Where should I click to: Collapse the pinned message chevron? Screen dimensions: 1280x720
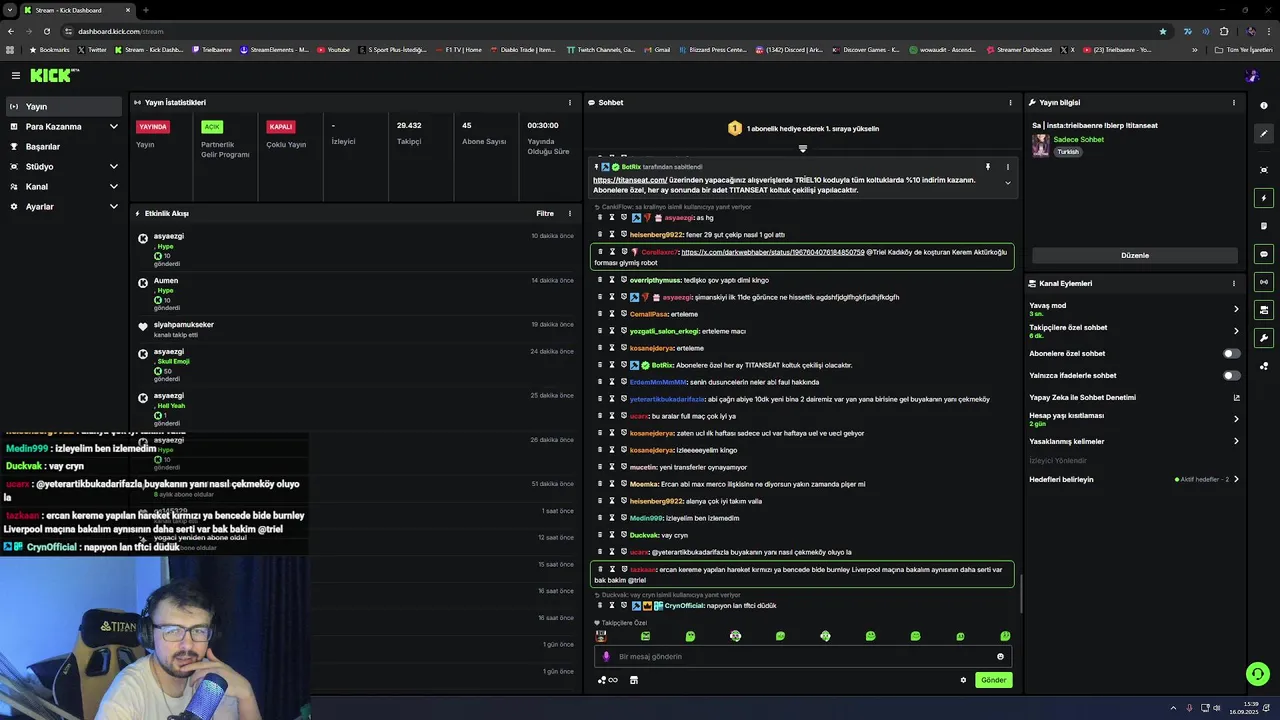[1007, 183]
